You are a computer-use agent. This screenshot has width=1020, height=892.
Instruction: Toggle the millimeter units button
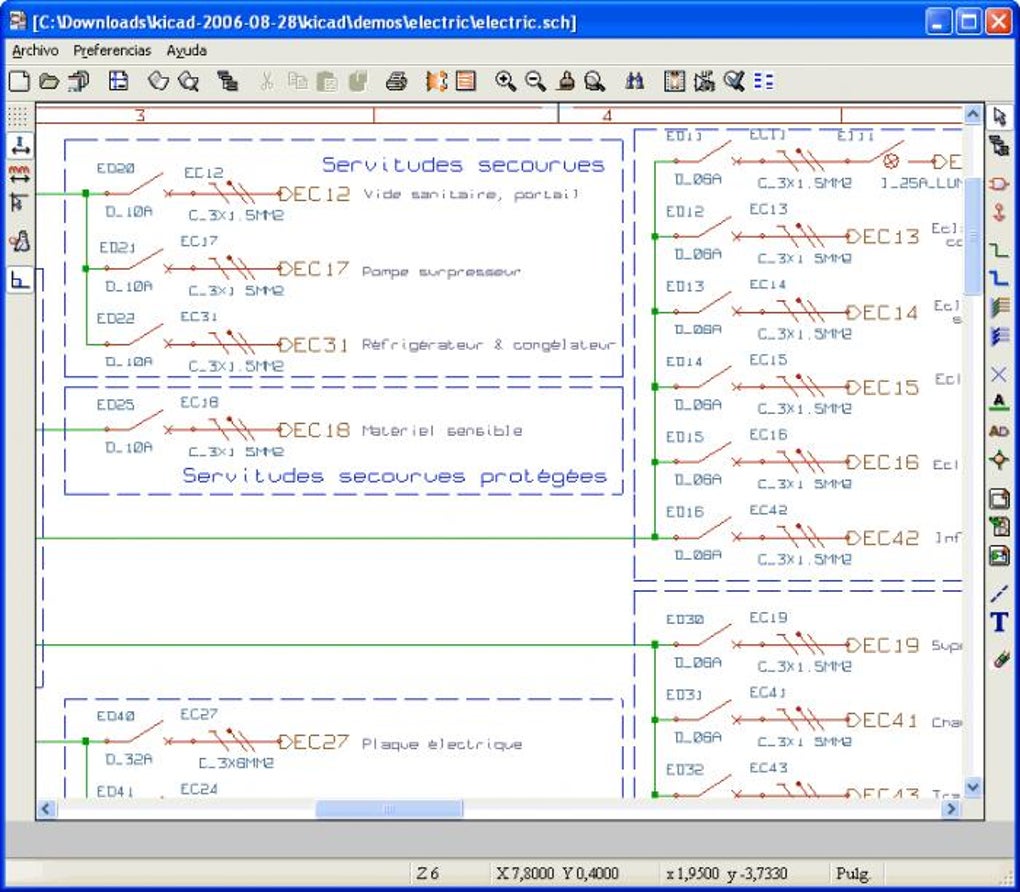coord(18,175)
